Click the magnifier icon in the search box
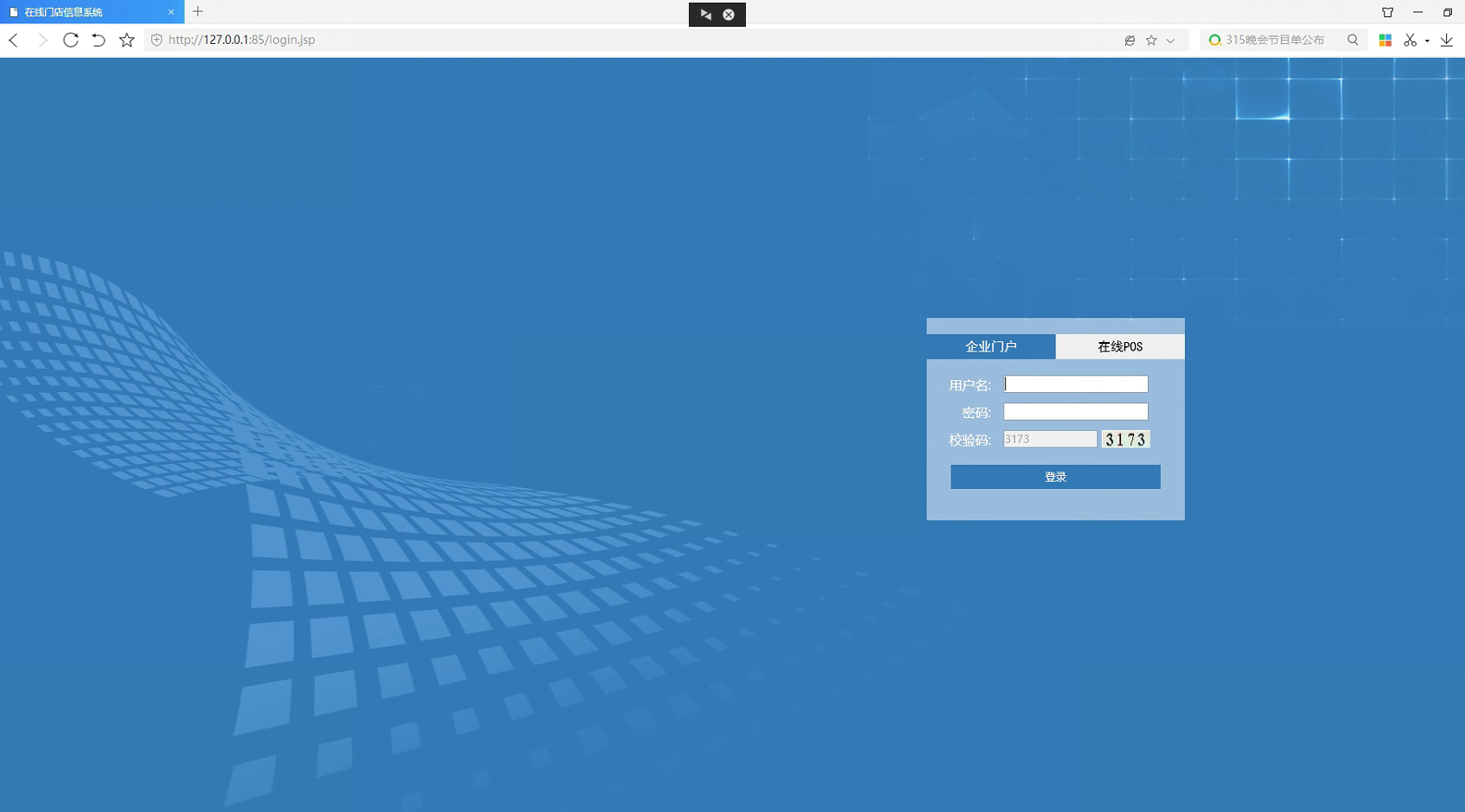1465x812 pixels. 1353,40
